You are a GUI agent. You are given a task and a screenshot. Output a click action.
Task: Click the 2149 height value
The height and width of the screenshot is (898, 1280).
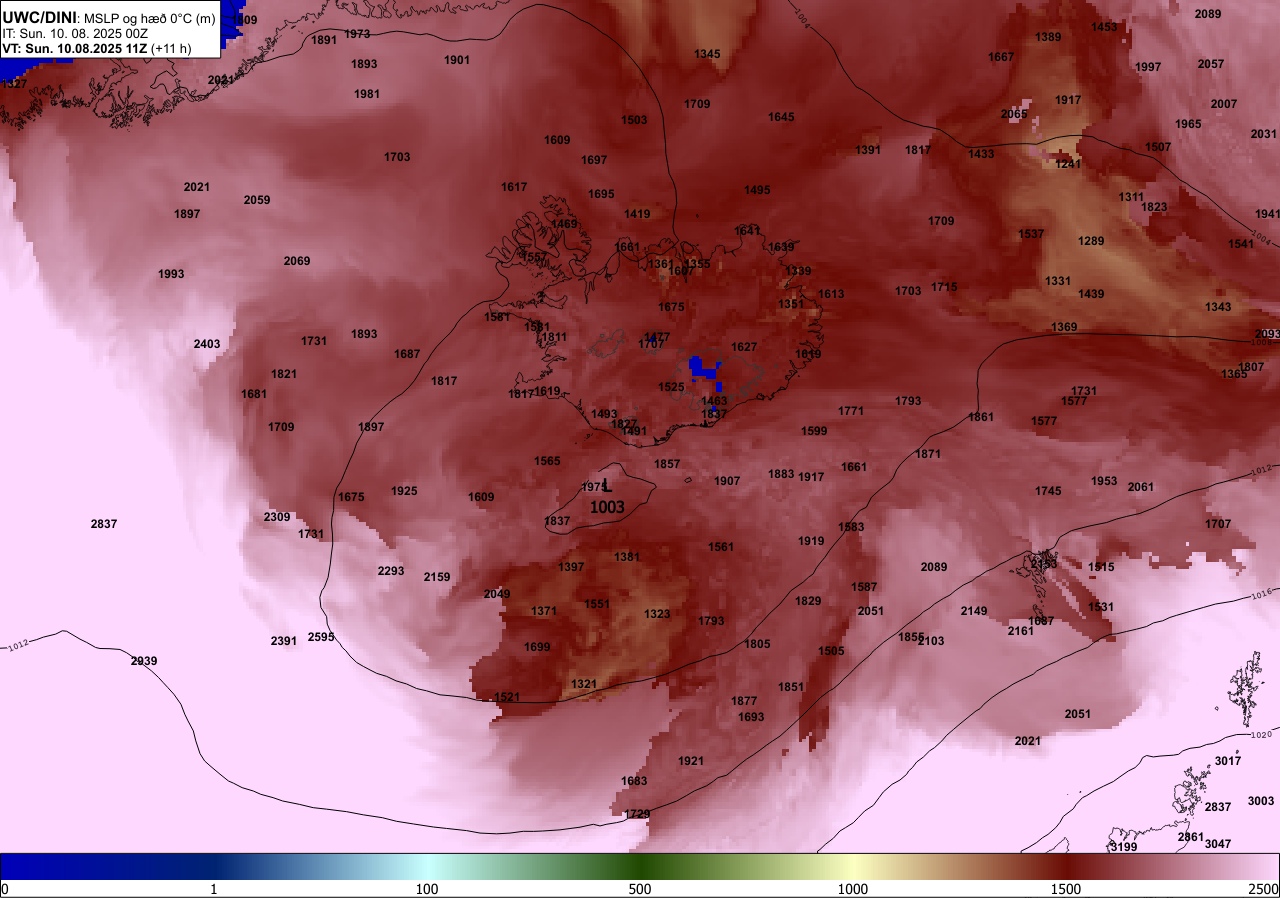point(974,611)
